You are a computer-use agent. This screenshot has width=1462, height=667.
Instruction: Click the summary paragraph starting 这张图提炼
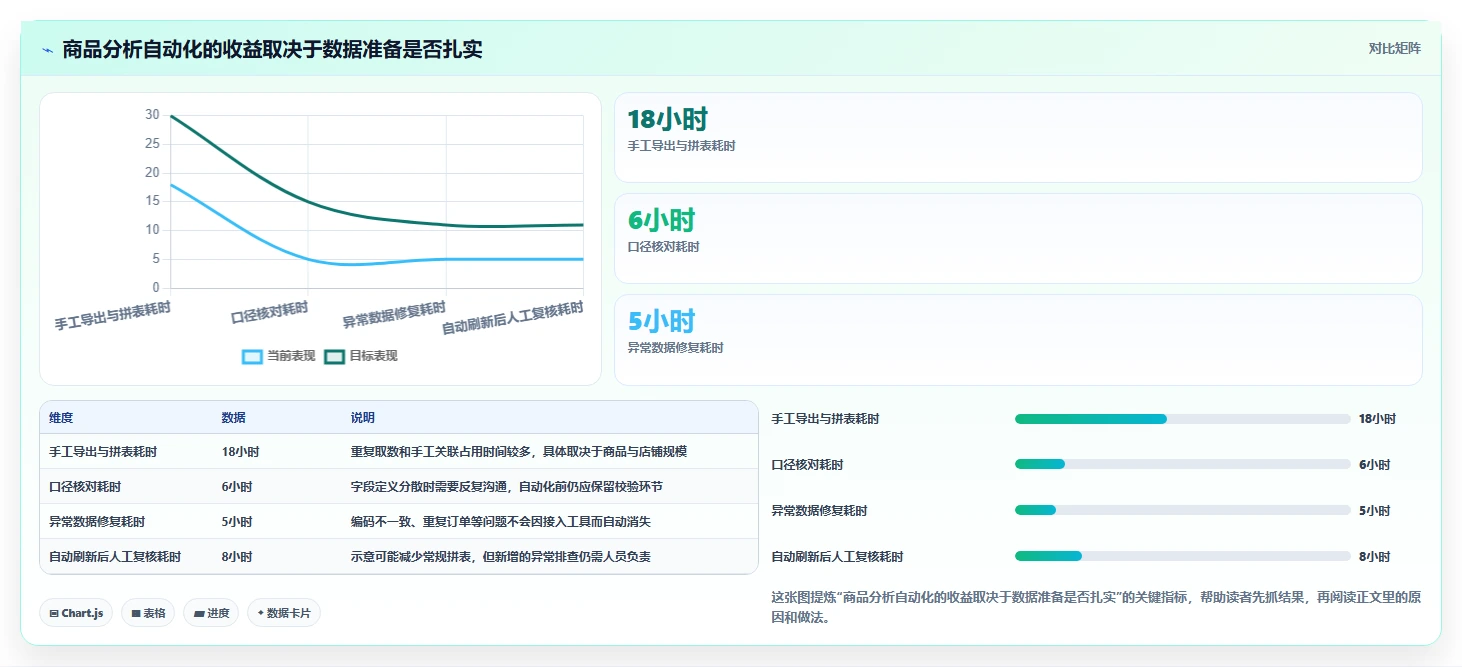[1096, 607]
